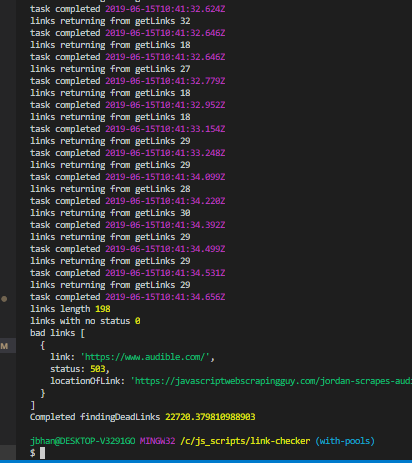
Task: Click timestamp 2019-06-15T10:41:34.099Z
Action: pos(165,177)
